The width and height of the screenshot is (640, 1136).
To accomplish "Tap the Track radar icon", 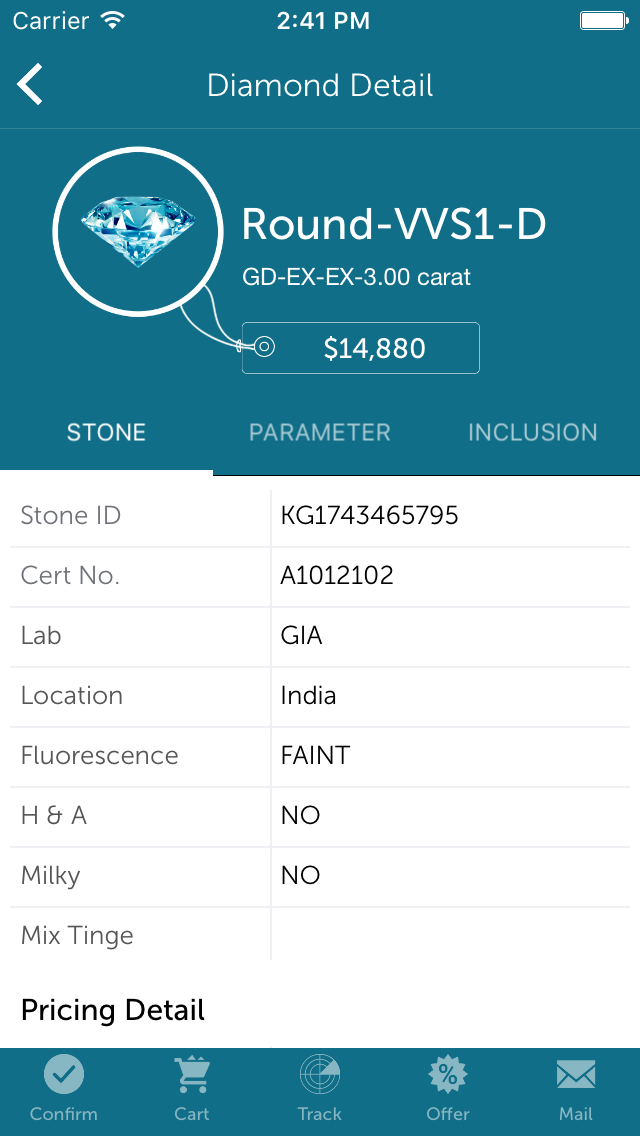I will pyautogui.click(x=320, y=1075).
